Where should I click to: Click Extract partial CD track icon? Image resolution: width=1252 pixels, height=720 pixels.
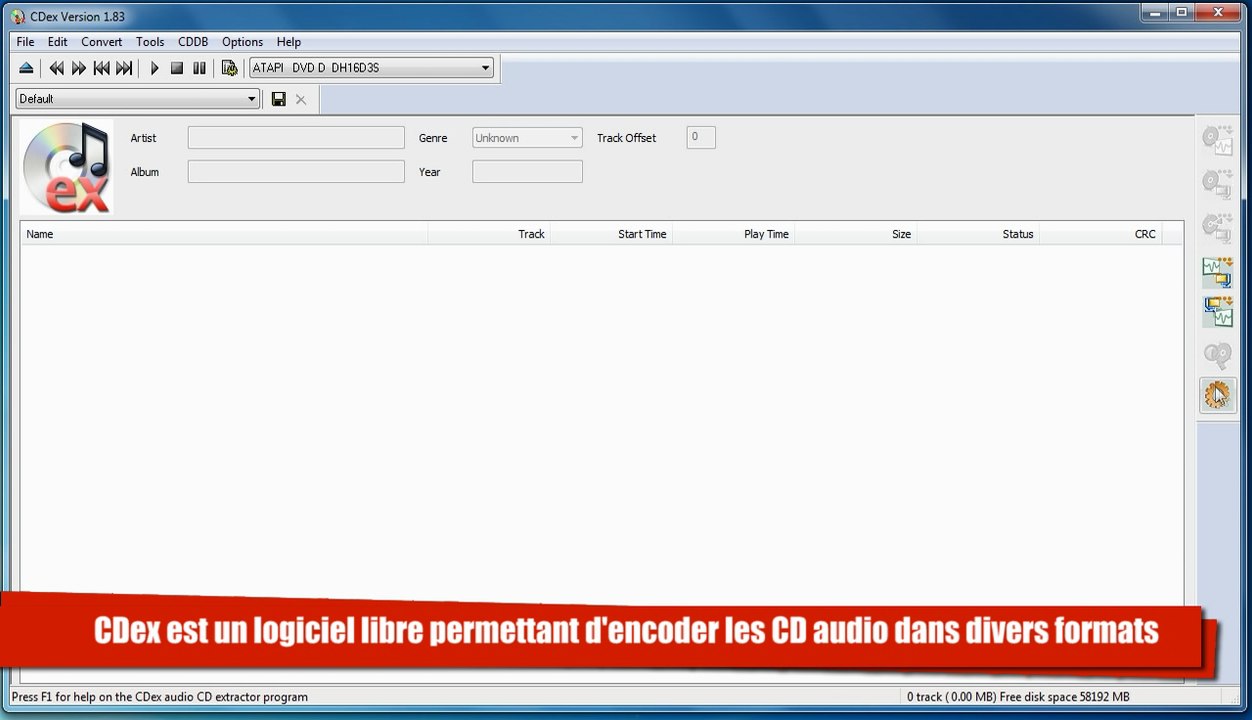(1217, 228)
